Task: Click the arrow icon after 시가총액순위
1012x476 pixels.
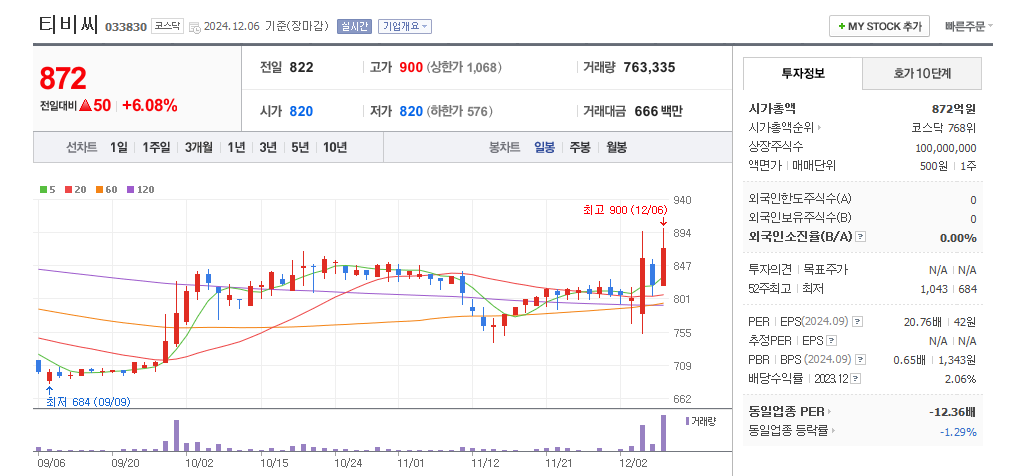Action: click(x=820, y=128)
